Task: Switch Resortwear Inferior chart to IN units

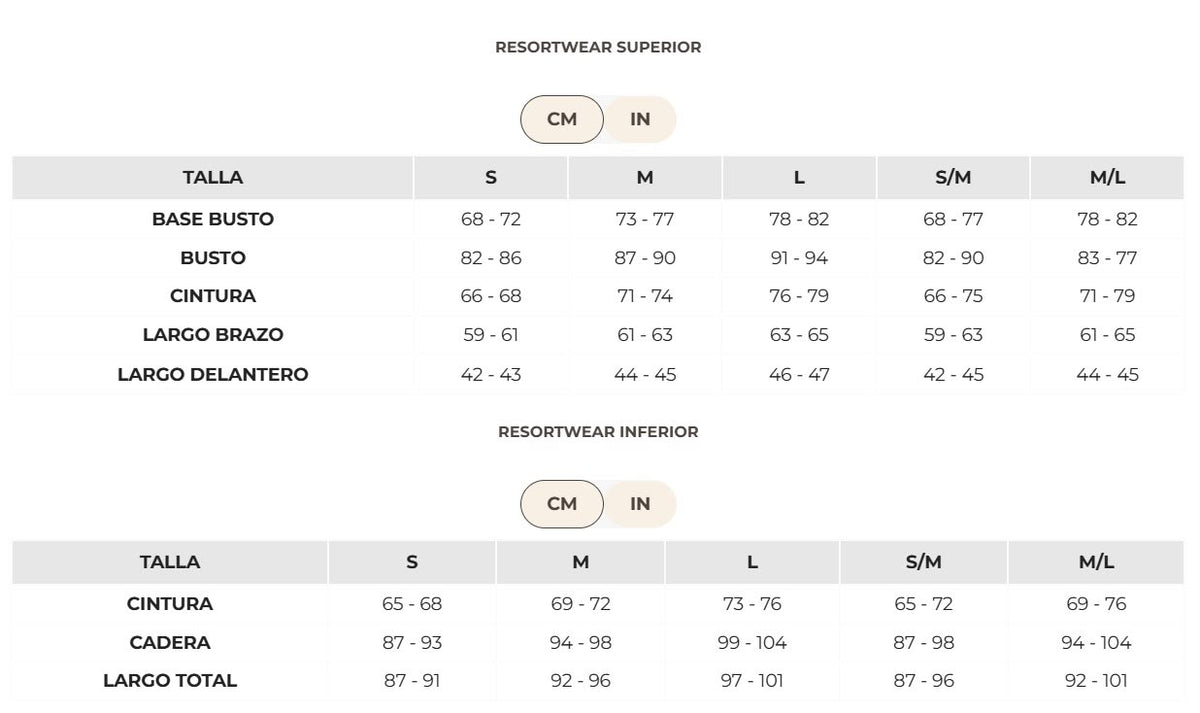Action: [641, 504]
